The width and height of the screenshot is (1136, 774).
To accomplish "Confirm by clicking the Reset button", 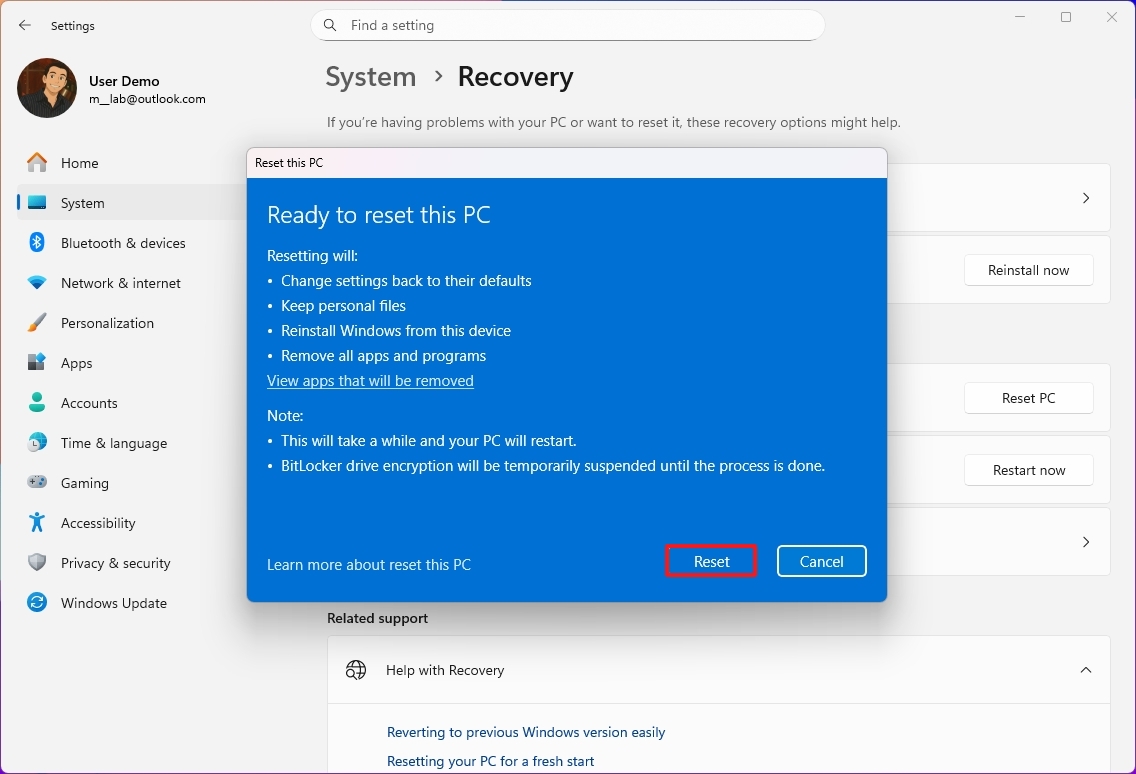I will click(710, 561).
